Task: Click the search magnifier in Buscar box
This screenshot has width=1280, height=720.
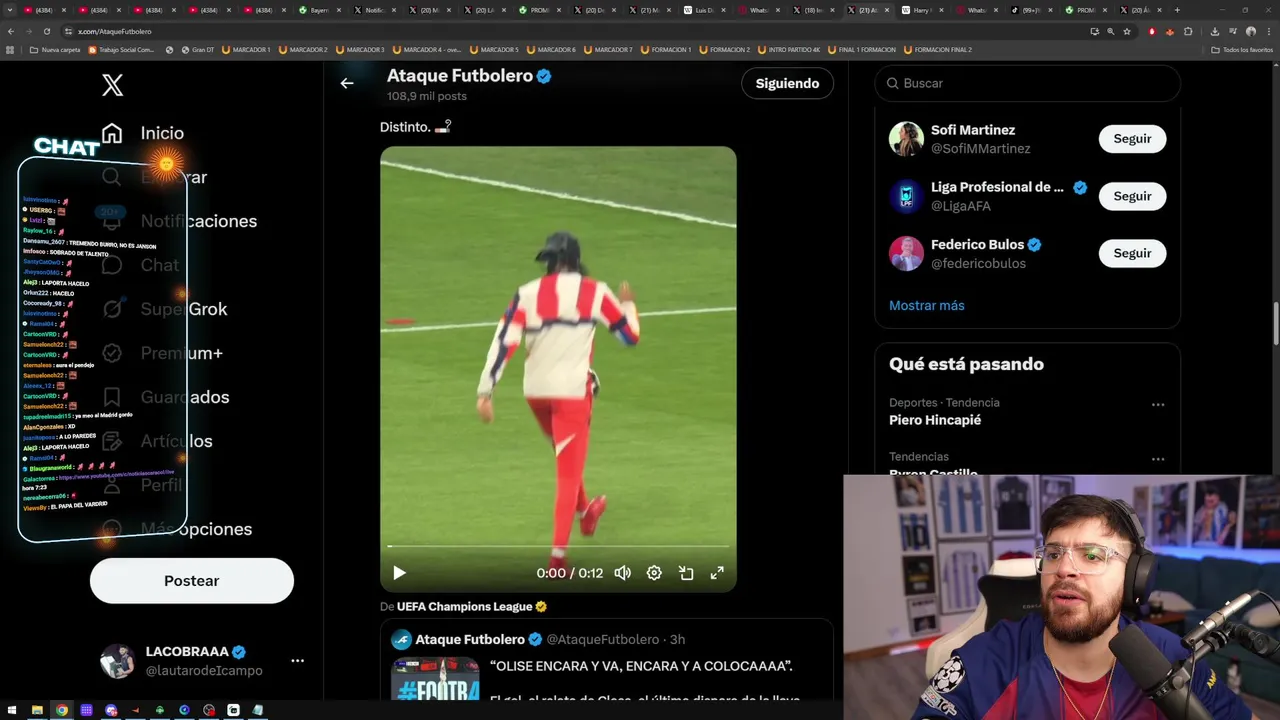Action: (892, 83)
